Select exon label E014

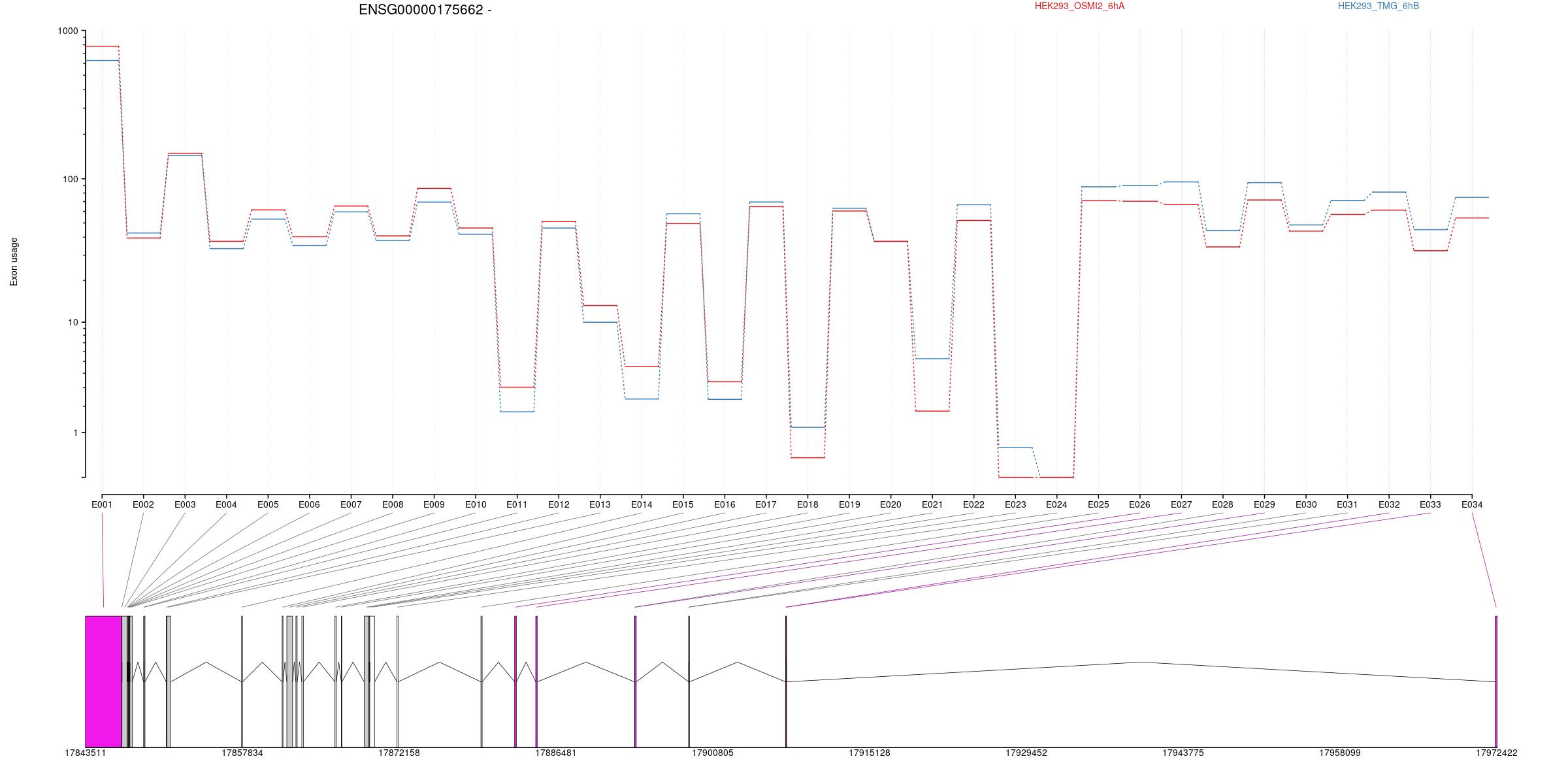pyautogui.click(x=642, y=504)
